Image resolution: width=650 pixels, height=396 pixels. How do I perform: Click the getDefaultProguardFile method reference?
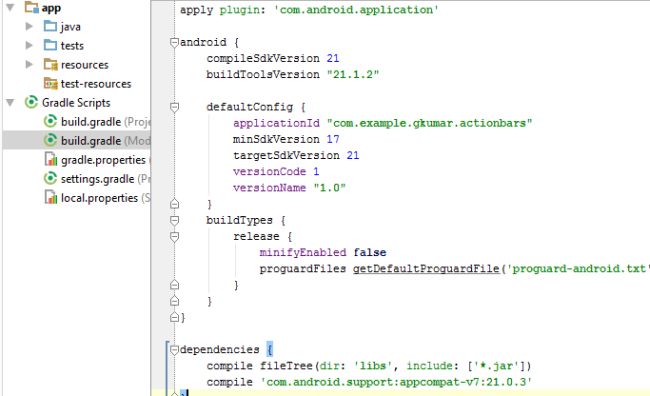pyautogui.click(x=426, y=269)
